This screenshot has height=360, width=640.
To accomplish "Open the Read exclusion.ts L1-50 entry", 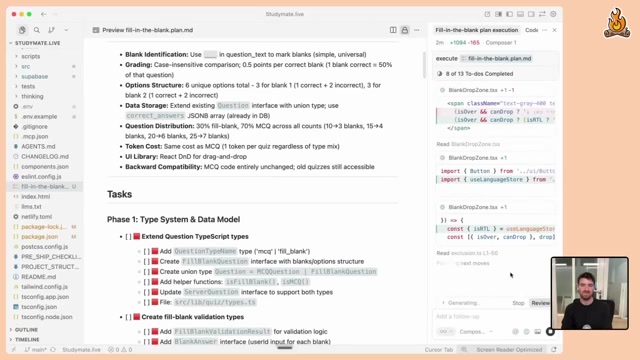I will [467, 253].
